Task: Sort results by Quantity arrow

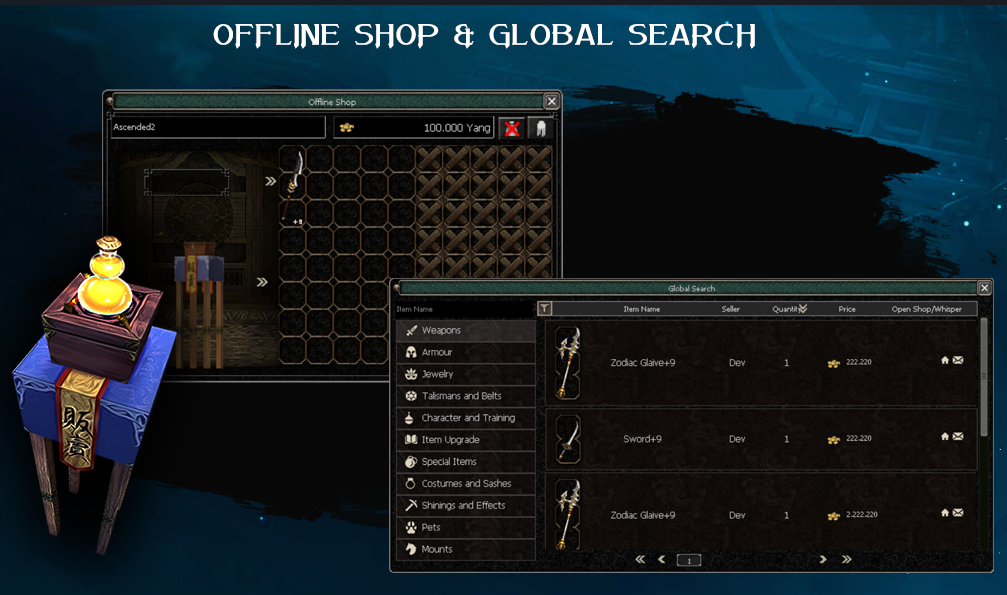Action: (x=803, y=309)
